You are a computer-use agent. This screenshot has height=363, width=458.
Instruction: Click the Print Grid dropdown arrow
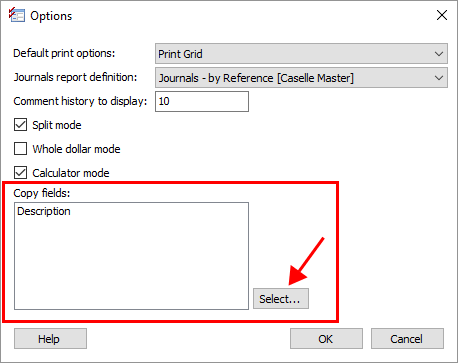439,54
